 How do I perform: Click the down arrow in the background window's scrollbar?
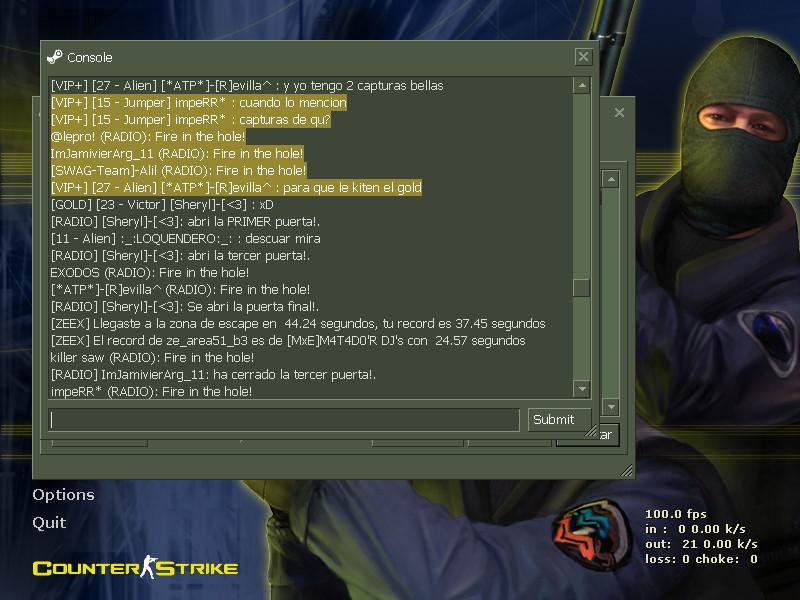click(x=611, y=407)
